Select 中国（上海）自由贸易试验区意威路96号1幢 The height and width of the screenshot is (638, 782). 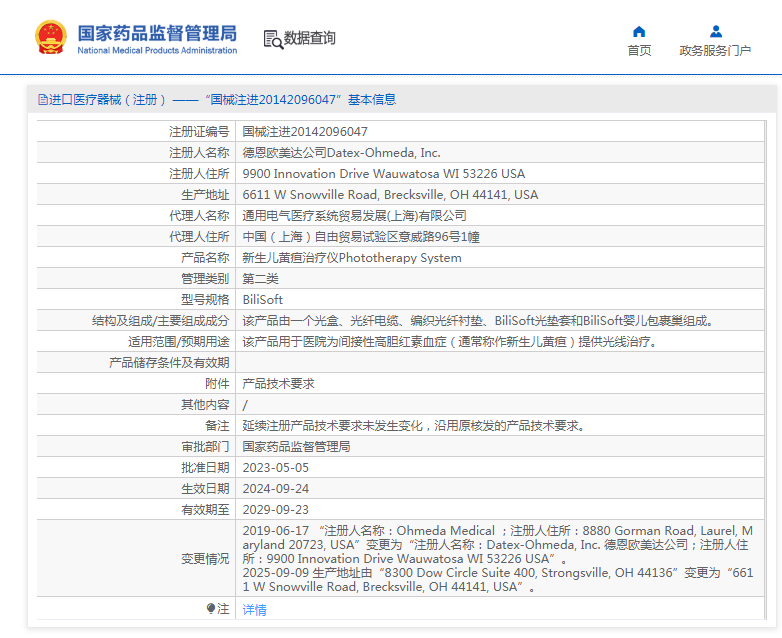pyautogui.click(x=361, y=236)
